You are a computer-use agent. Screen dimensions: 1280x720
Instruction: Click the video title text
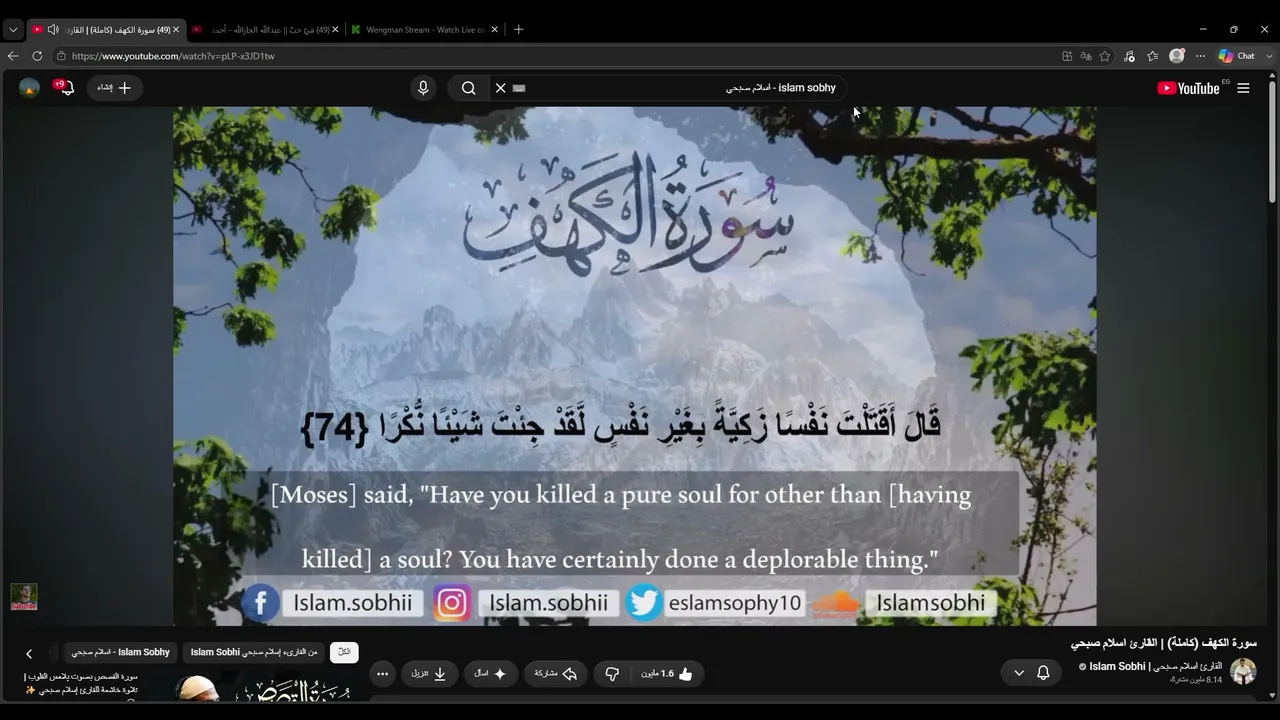[x=1163, y=643]
